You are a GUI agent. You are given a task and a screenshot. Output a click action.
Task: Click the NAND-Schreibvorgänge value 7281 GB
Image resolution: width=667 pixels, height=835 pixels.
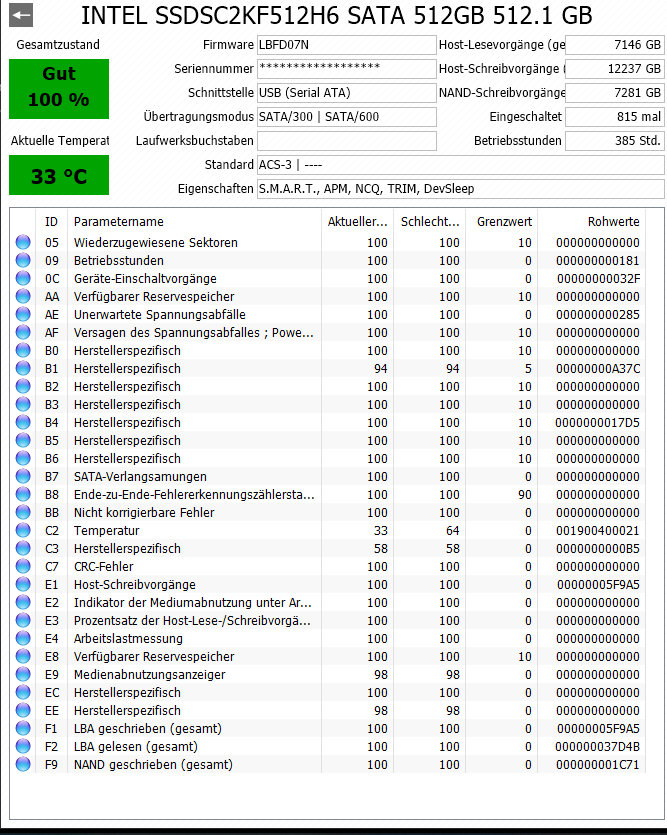615,93
